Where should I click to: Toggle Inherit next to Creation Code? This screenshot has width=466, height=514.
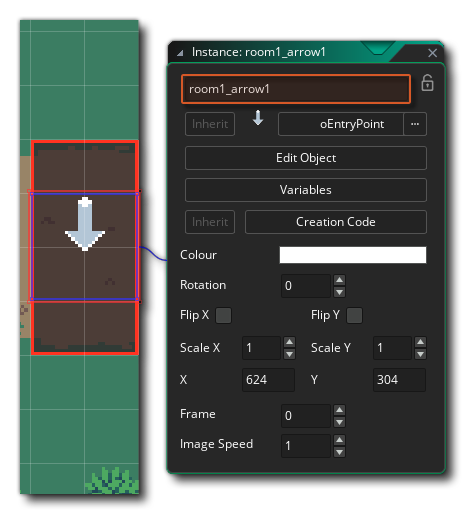click(x=210, y=222)
